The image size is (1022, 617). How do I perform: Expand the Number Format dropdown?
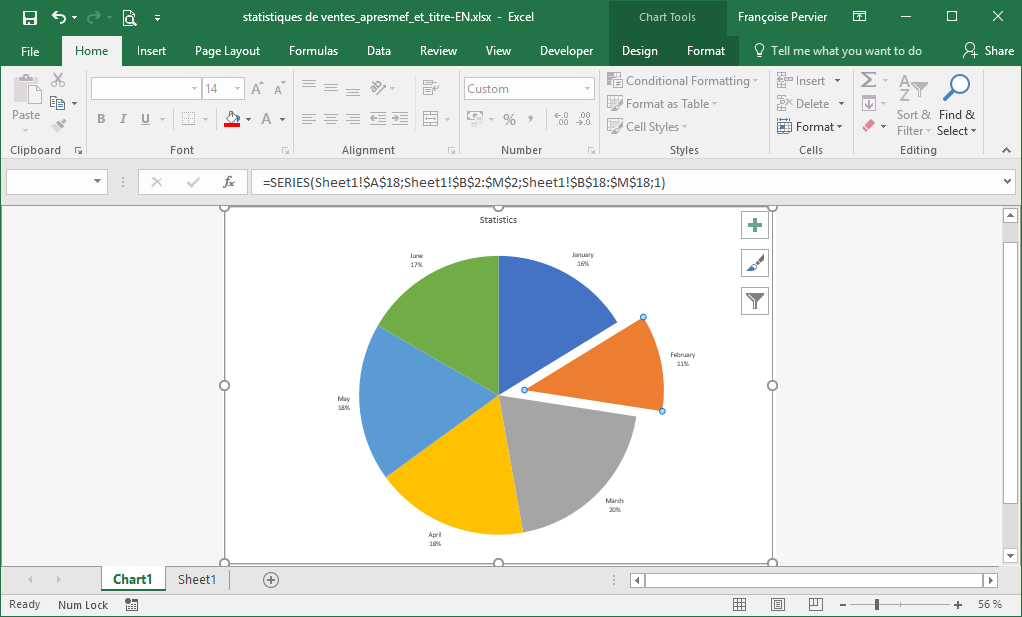(588, 89)
